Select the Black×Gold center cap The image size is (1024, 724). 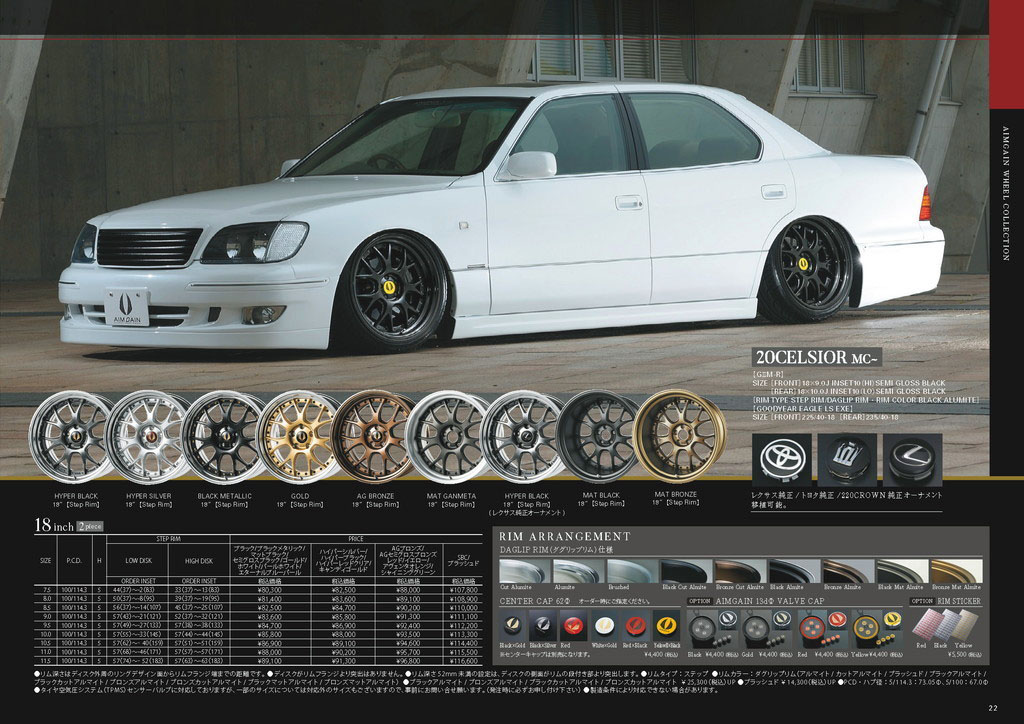pos(513,626)
